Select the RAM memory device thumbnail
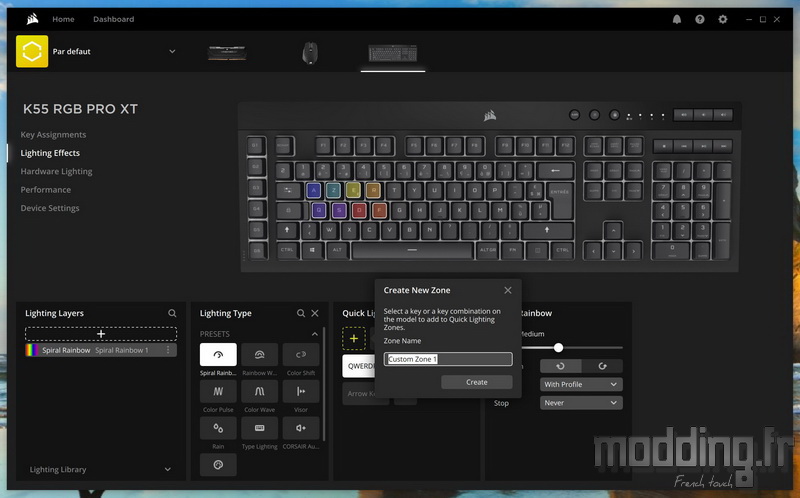 click(x=227, y=53)
